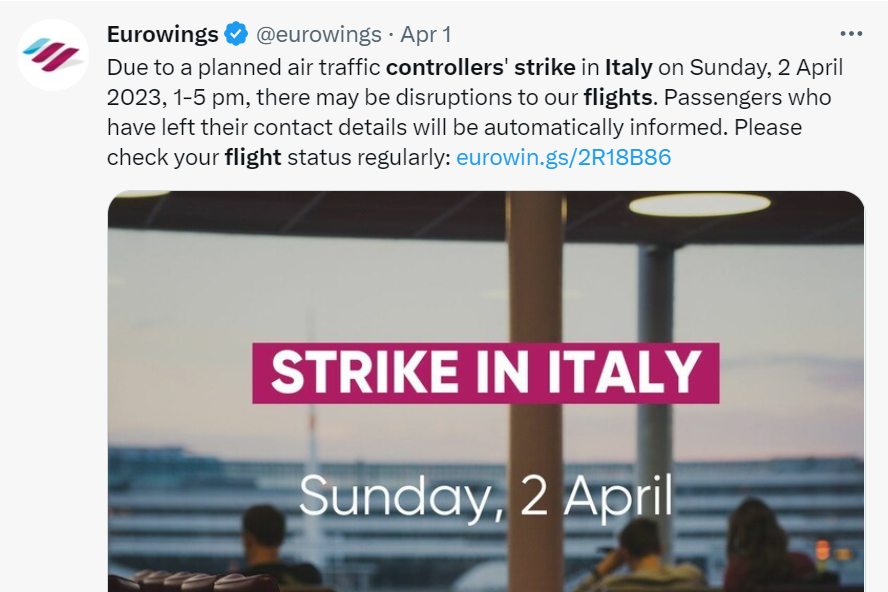Click the bold word "strike" in tweet
This screenshot has height=592, width=888.
[x=544, y=68]
